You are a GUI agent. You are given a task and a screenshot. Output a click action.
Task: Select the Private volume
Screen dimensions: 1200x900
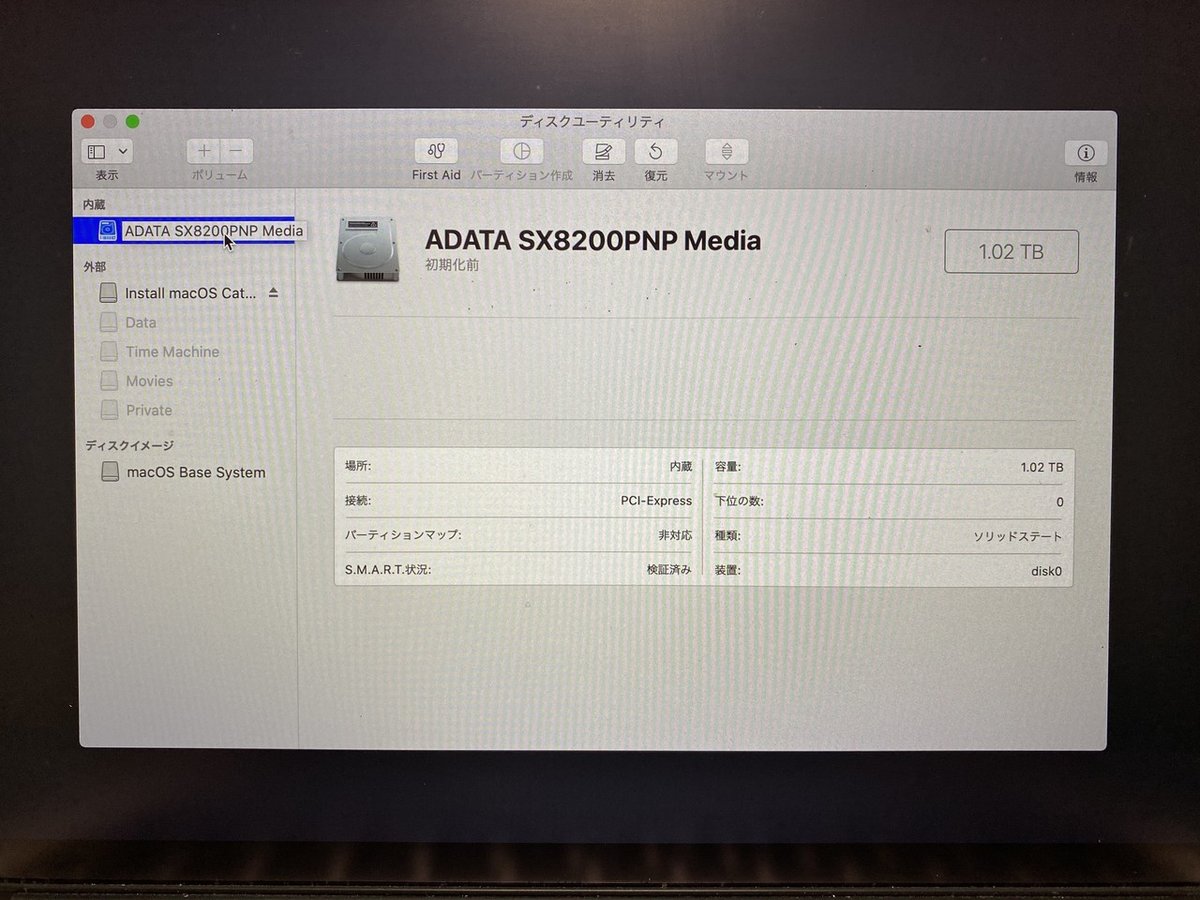[149, 410]
